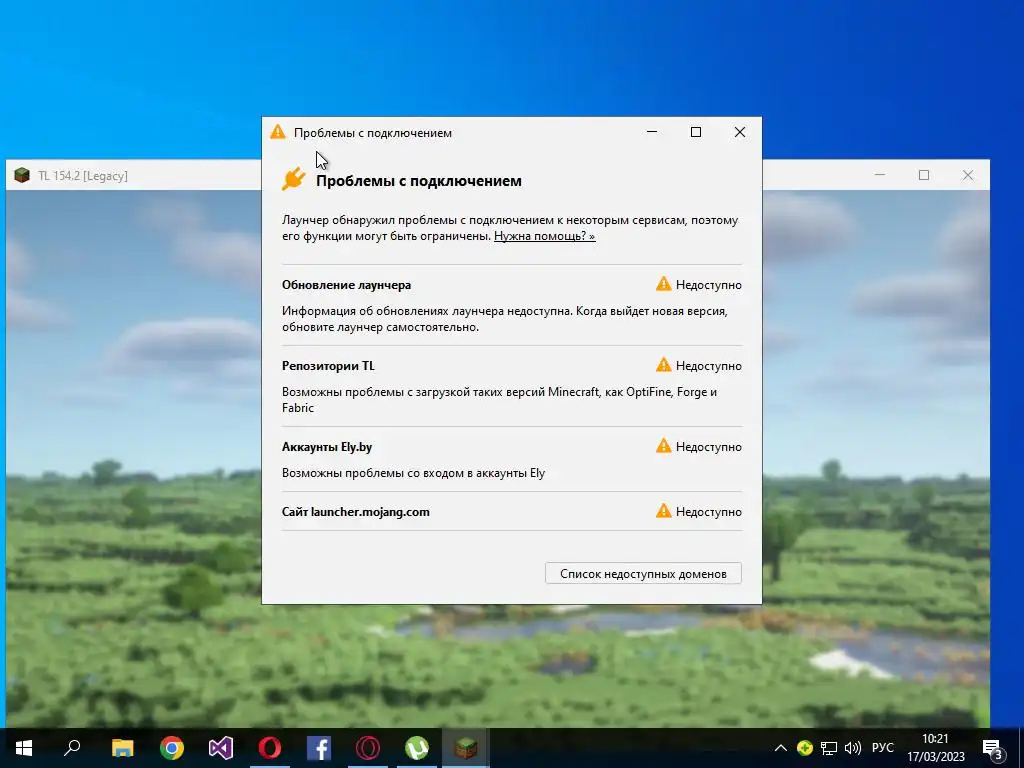Image resolution: width=1024 pixels, height=768 pixels.
Task: Launch Google Chrome from taskbar
Action: pyautogui.click(x=172, y=748)
